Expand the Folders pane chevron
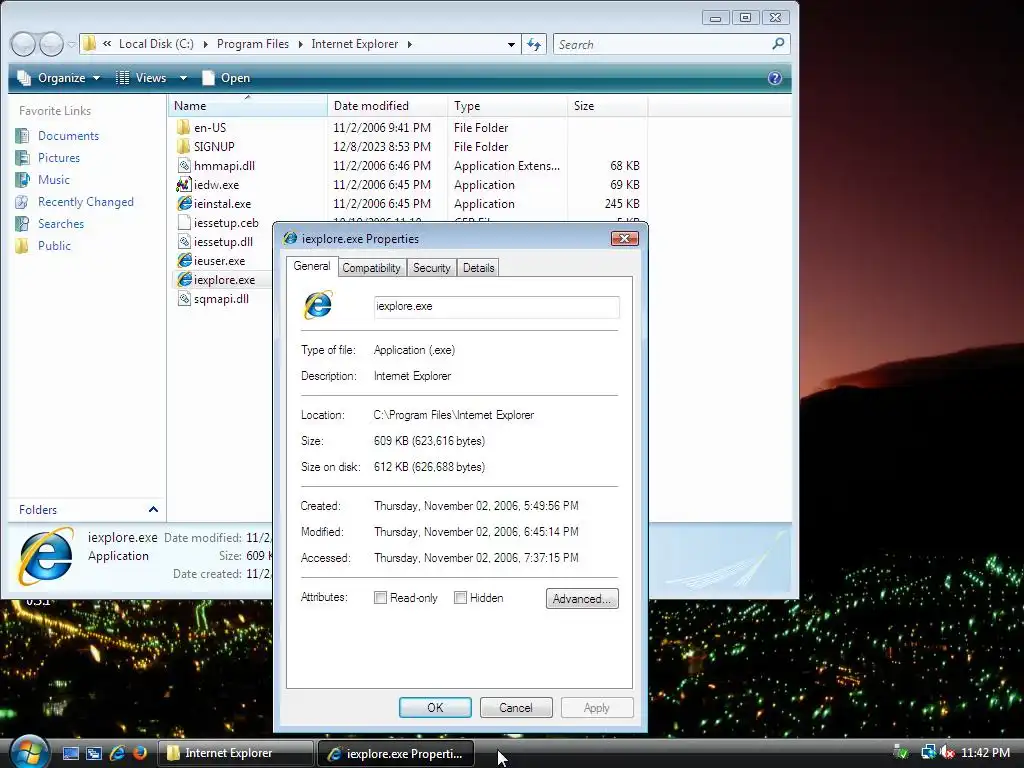The height and width of the screenshot is (768, 1024). click(x=153, y=509)
